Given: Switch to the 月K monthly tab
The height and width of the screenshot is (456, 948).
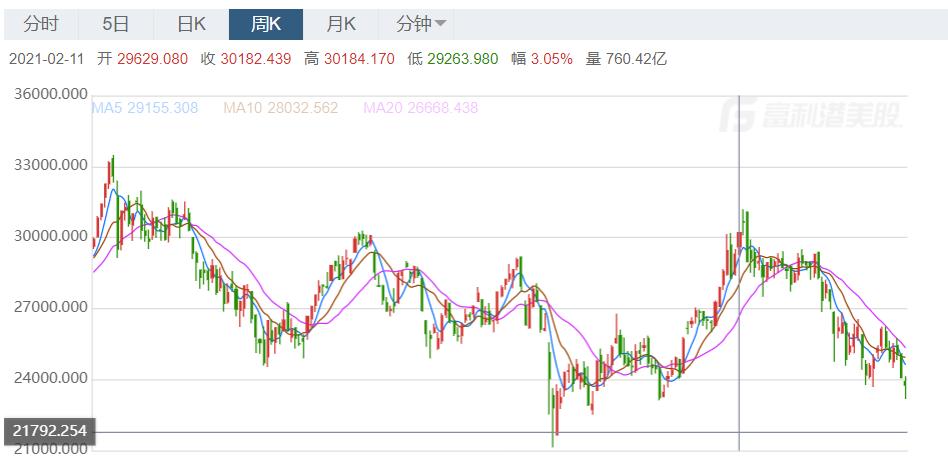Looking at the screenshot, I should (340, 23).
